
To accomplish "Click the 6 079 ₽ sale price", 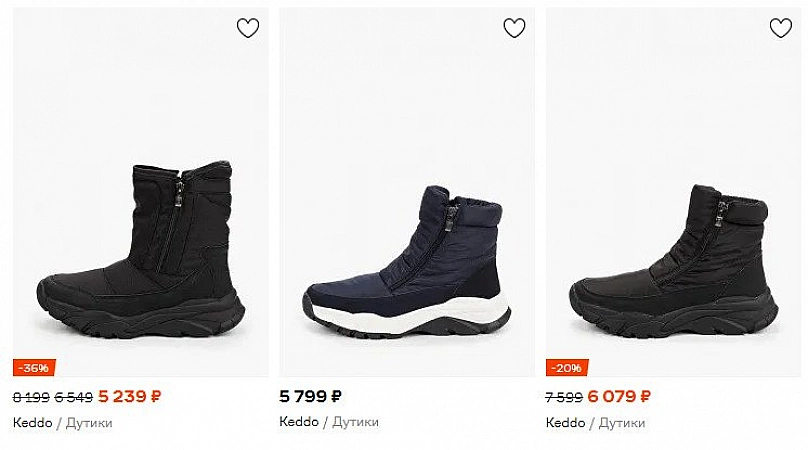I will [620, 396].
